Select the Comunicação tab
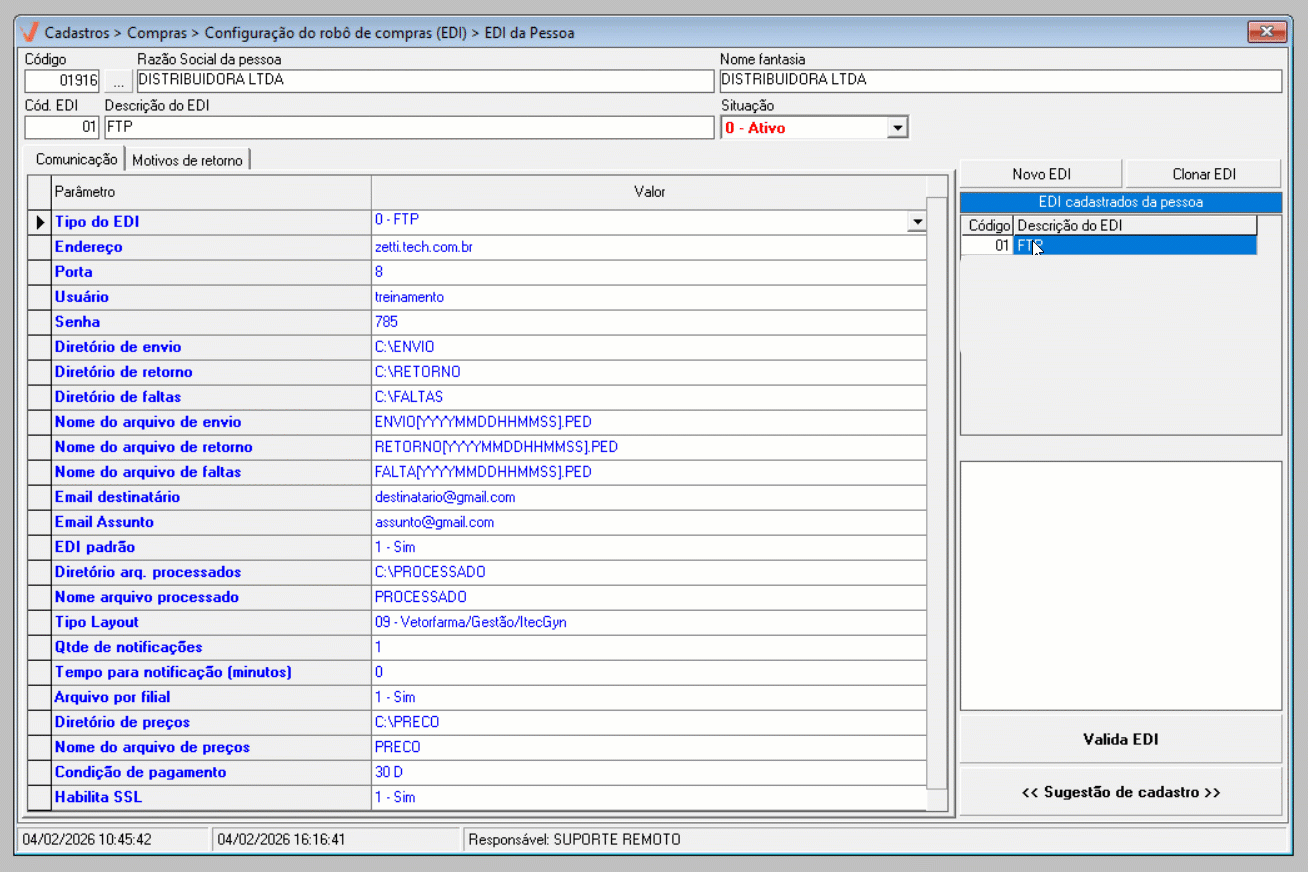This screenshot has height=872, width=1308. [x=76, y=159]
